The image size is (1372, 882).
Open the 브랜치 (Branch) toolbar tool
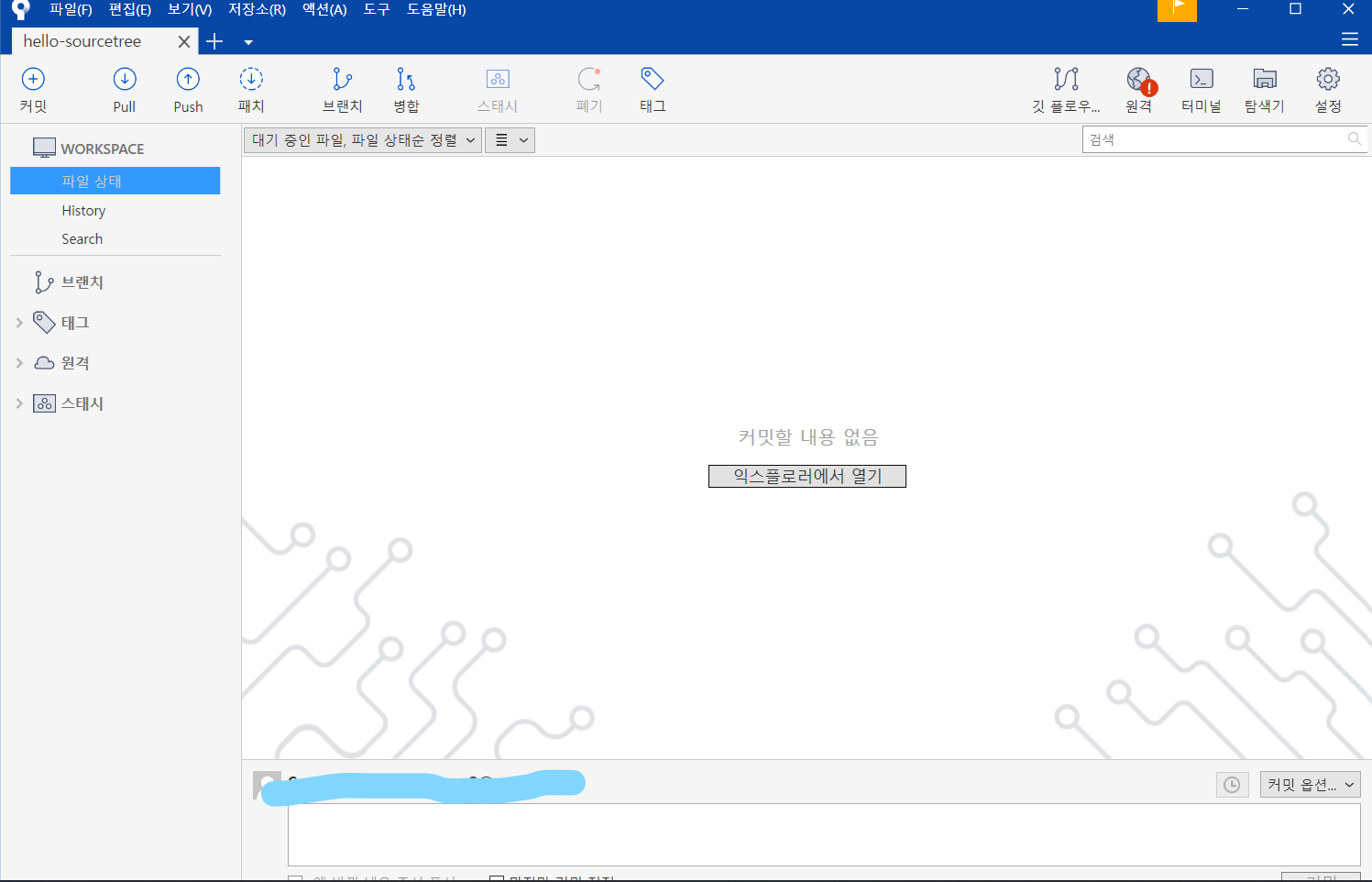343,90
